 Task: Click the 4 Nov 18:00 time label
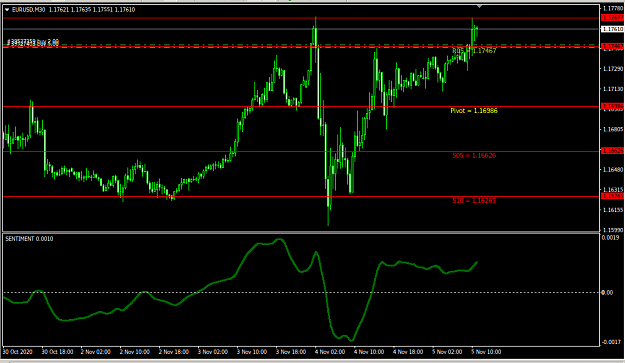(408, 352)
